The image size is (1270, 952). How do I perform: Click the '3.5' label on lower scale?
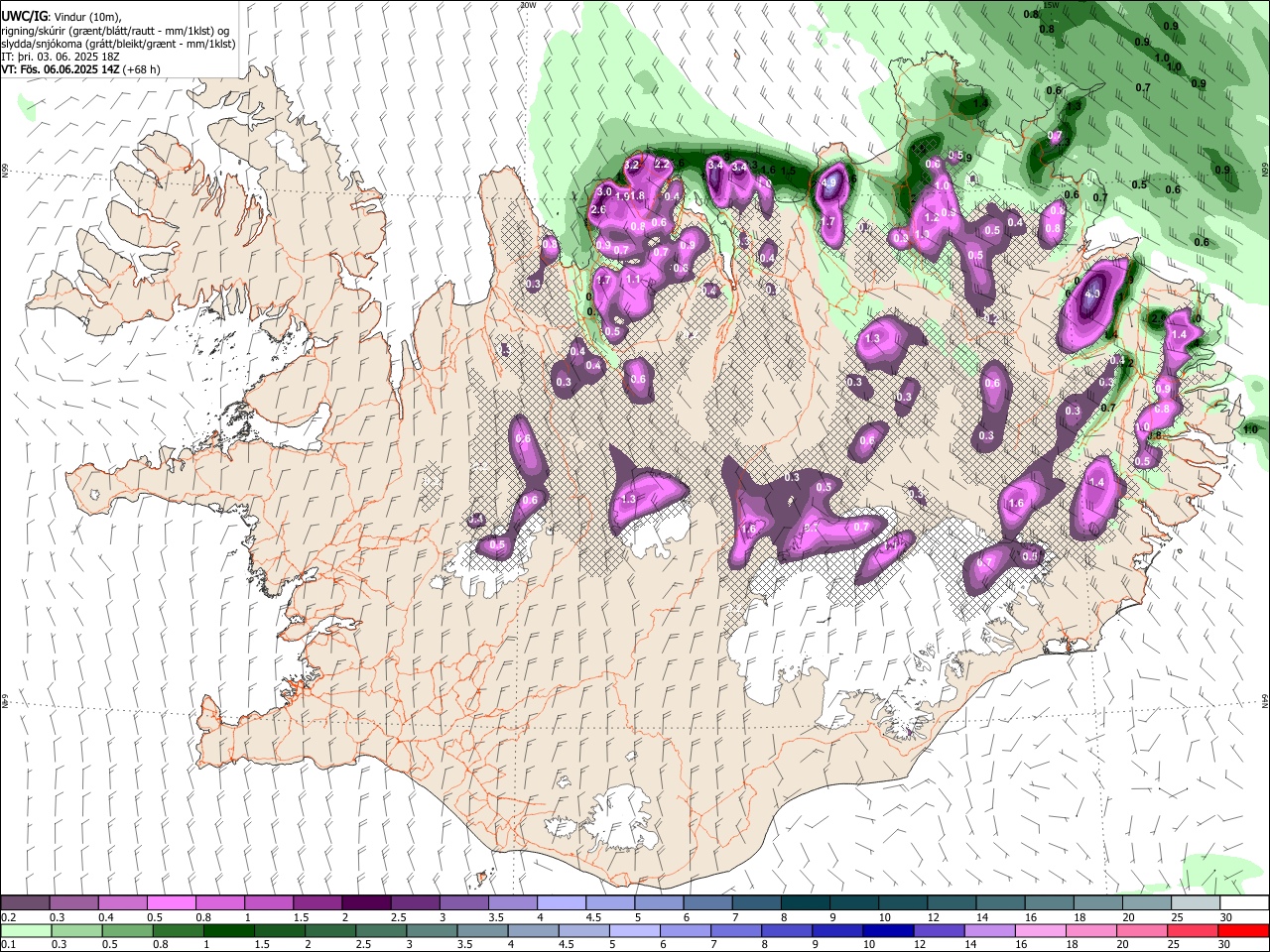click(463, 945)
